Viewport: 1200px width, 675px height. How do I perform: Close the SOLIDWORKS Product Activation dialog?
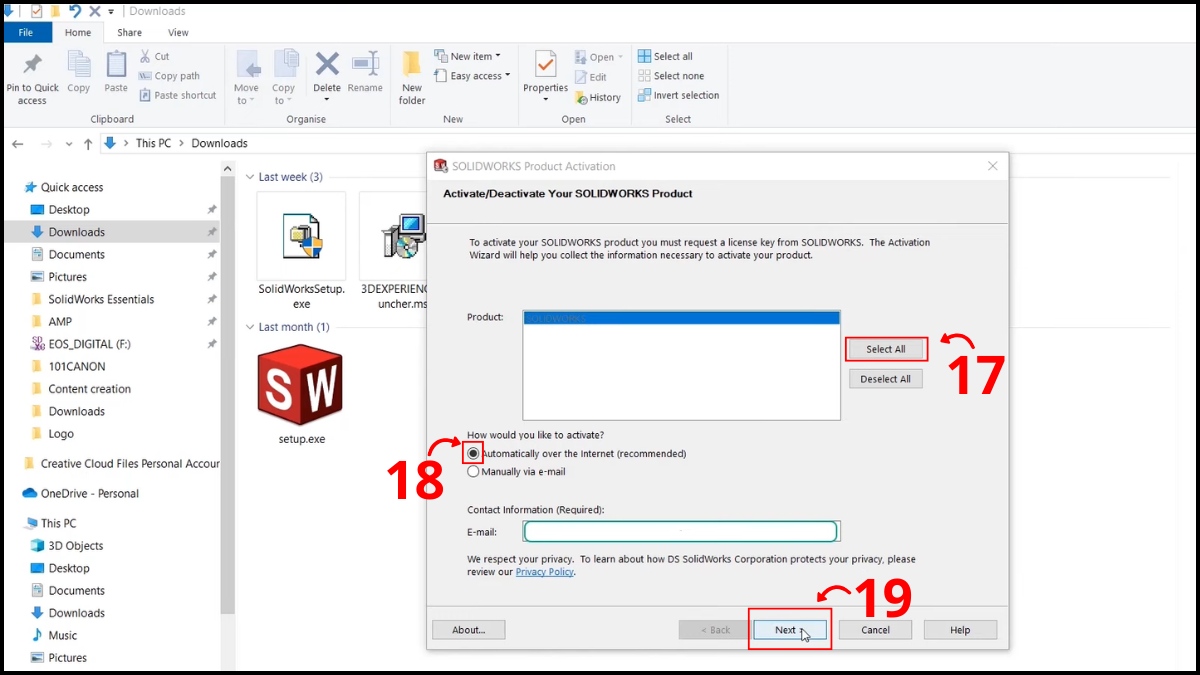[x=993, y=166]
